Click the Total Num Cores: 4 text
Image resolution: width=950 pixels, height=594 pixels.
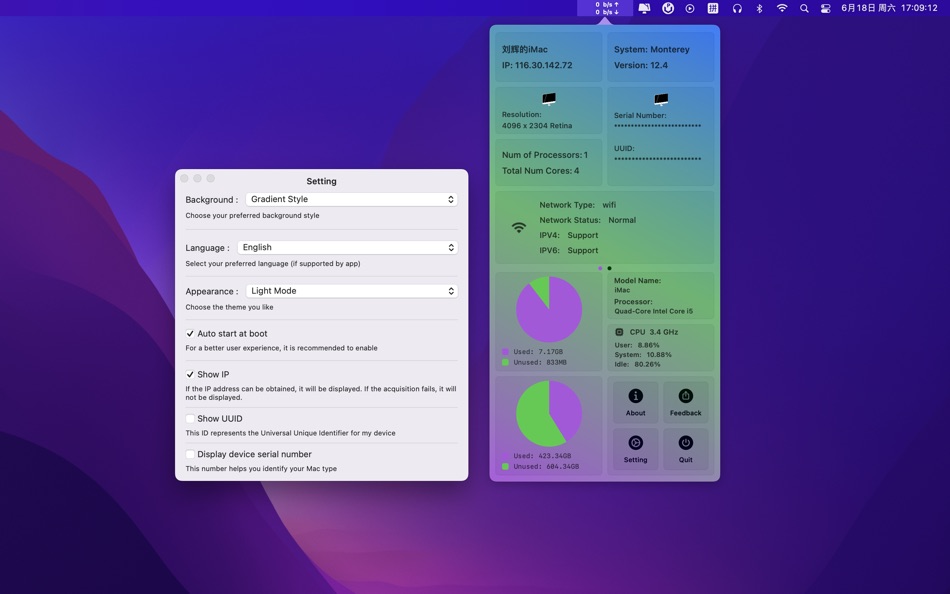point(540,171)
